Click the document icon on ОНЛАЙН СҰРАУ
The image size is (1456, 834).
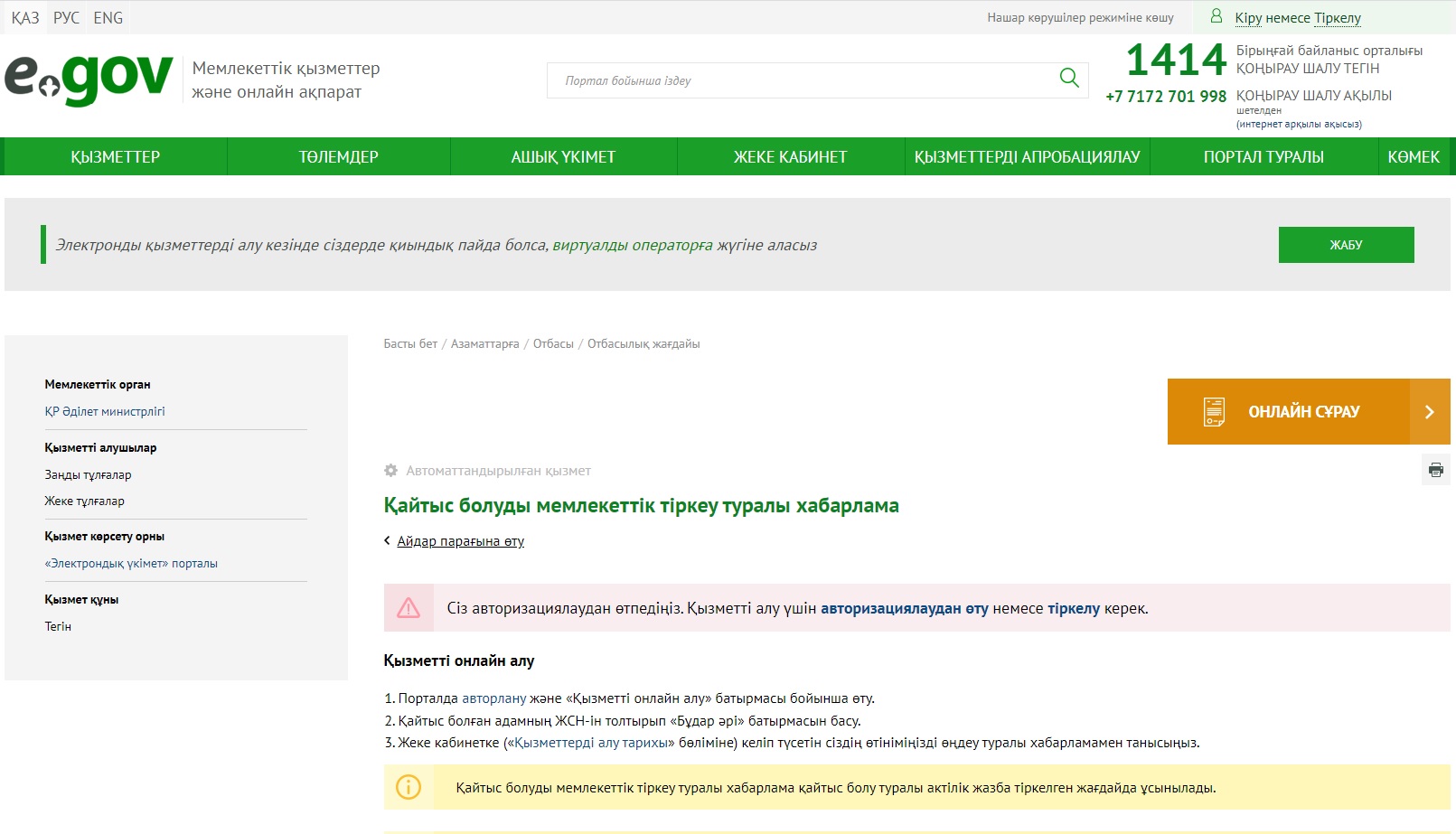pos(1214,412)
